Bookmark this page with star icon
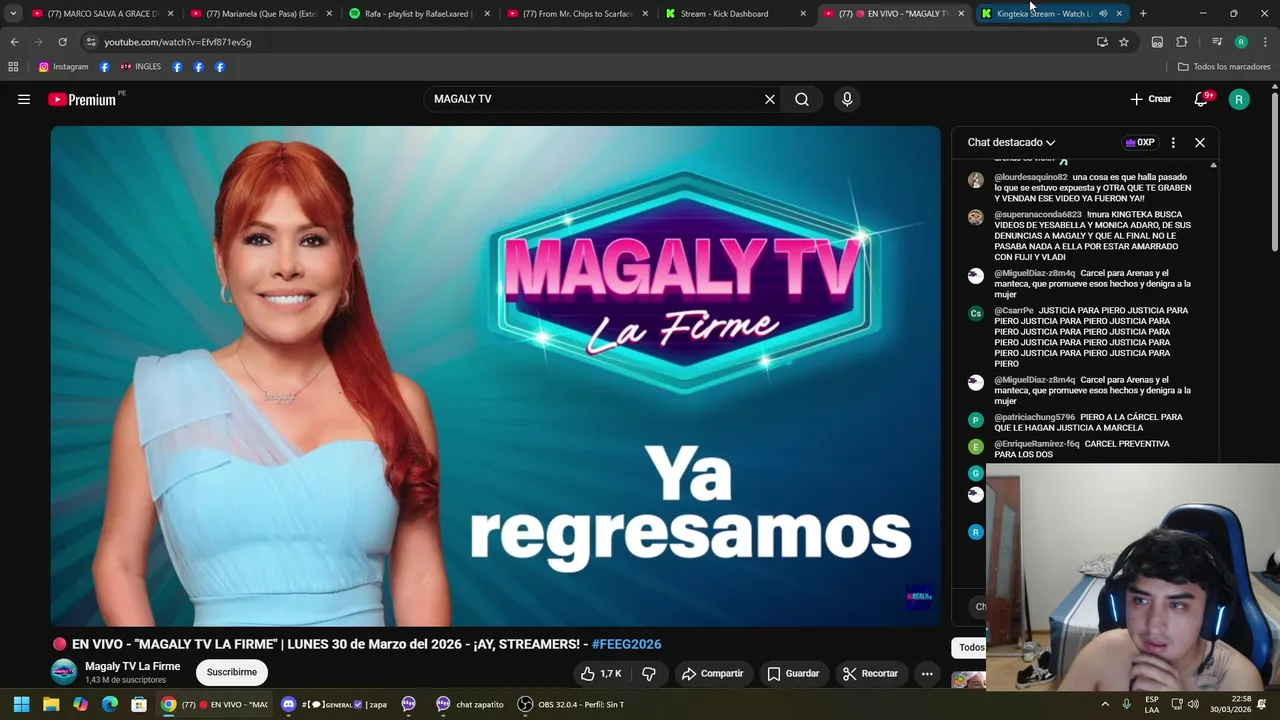 [1124, 42]
